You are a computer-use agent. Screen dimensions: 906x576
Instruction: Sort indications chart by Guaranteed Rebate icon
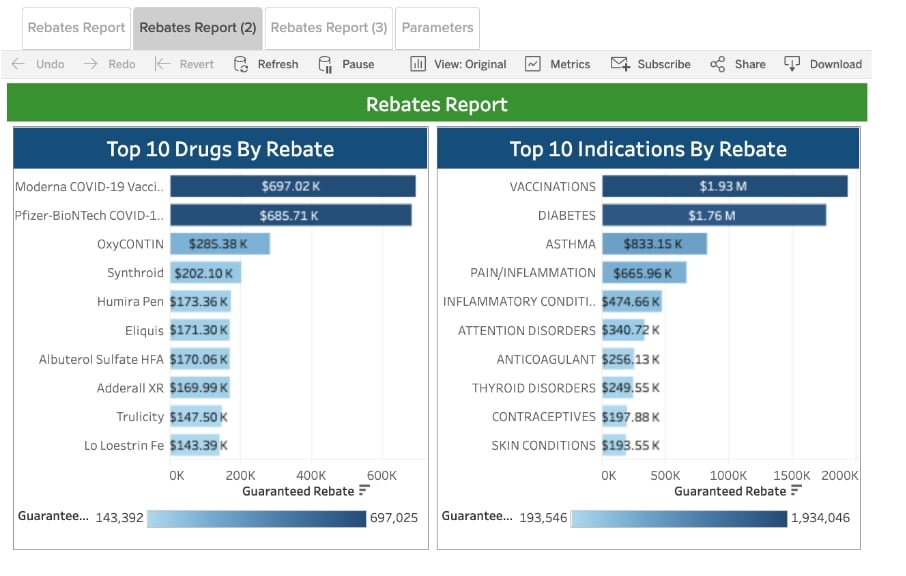click(x=796, y=491)
